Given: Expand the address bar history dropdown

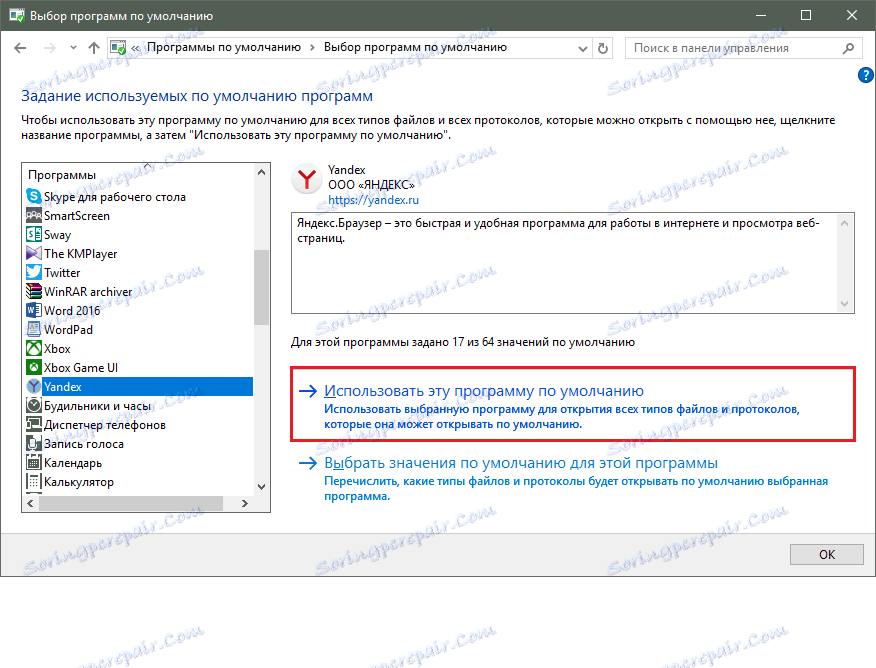Looking at the screenshot, I should coord(583,49).
